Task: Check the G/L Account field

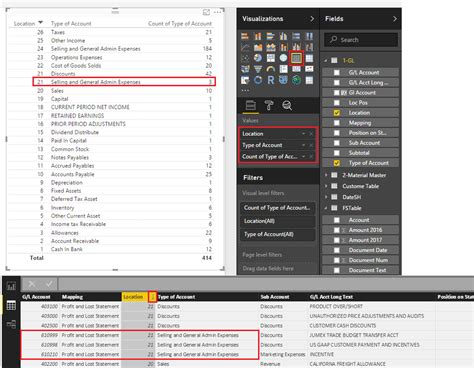Action: point(337,72)
